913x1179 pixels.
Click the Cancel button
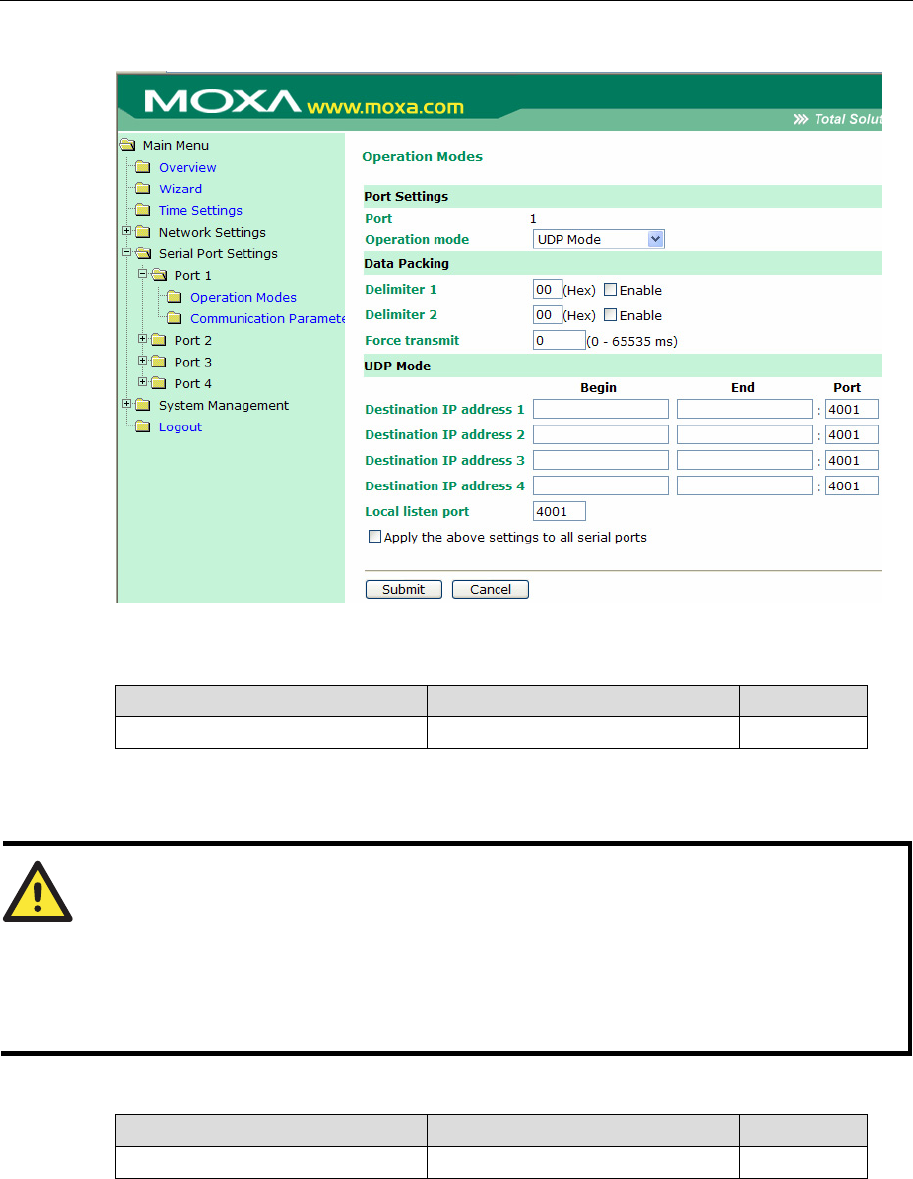pos(490,590)
